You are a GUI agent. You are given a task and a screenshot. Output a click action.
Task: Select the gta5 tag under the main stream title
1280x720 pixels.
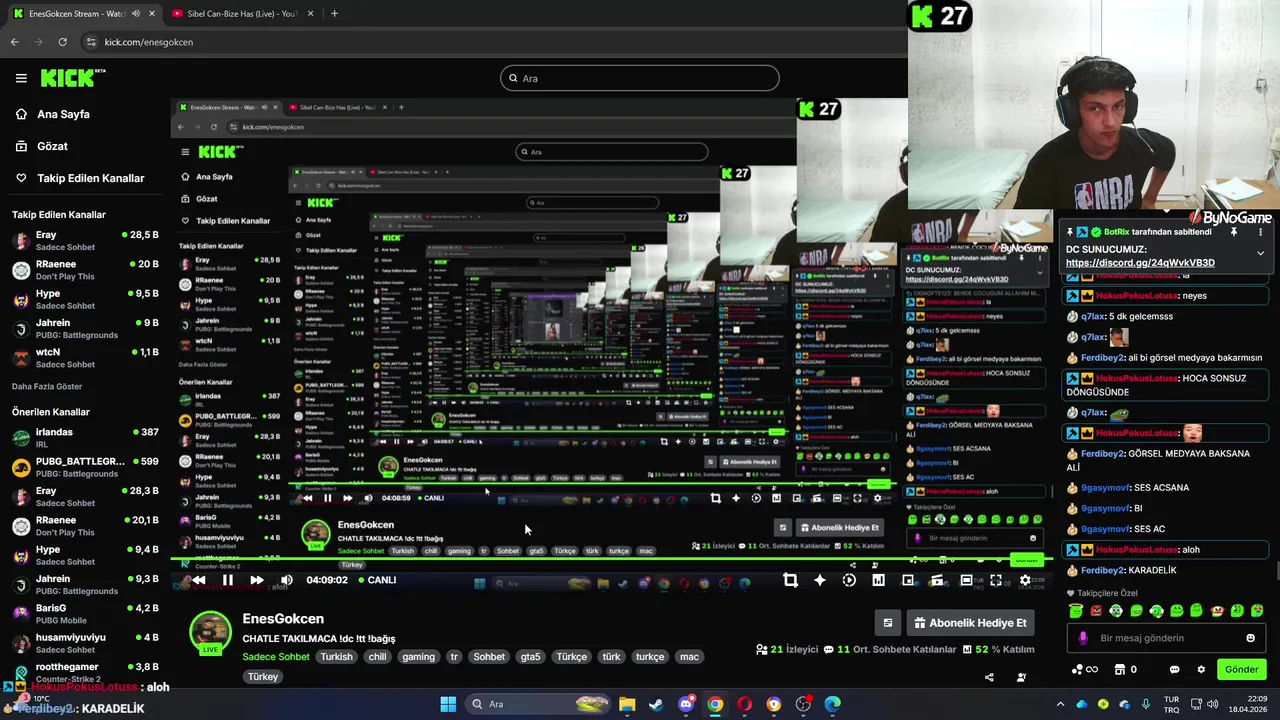(x=530, y=657)
